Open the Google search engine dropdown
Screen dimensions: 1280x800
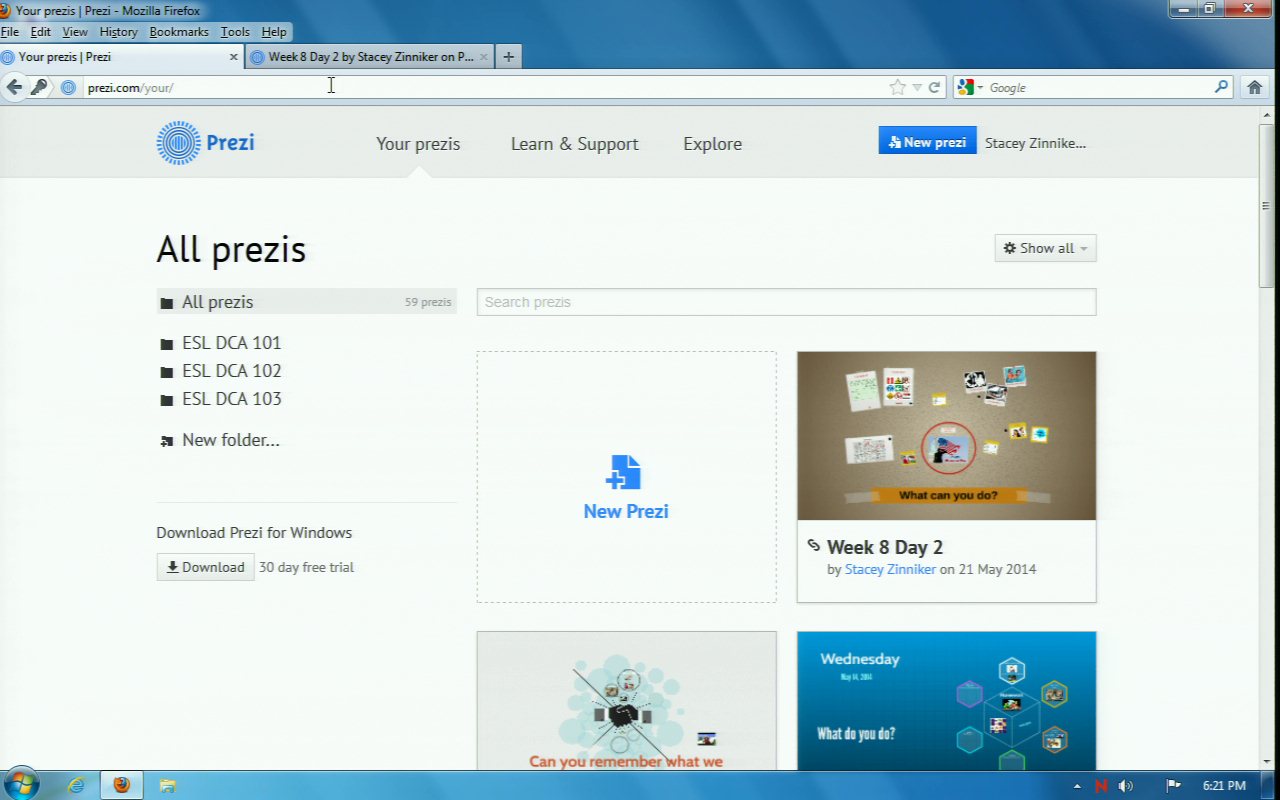(x=969, y=87)
